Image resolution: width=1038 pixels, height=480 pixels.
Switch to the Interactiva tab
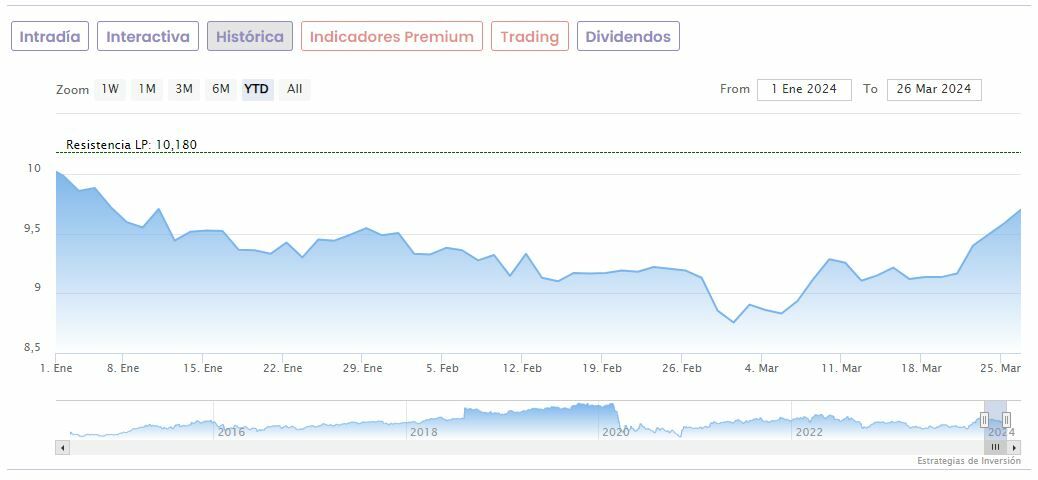pos(148,37)
